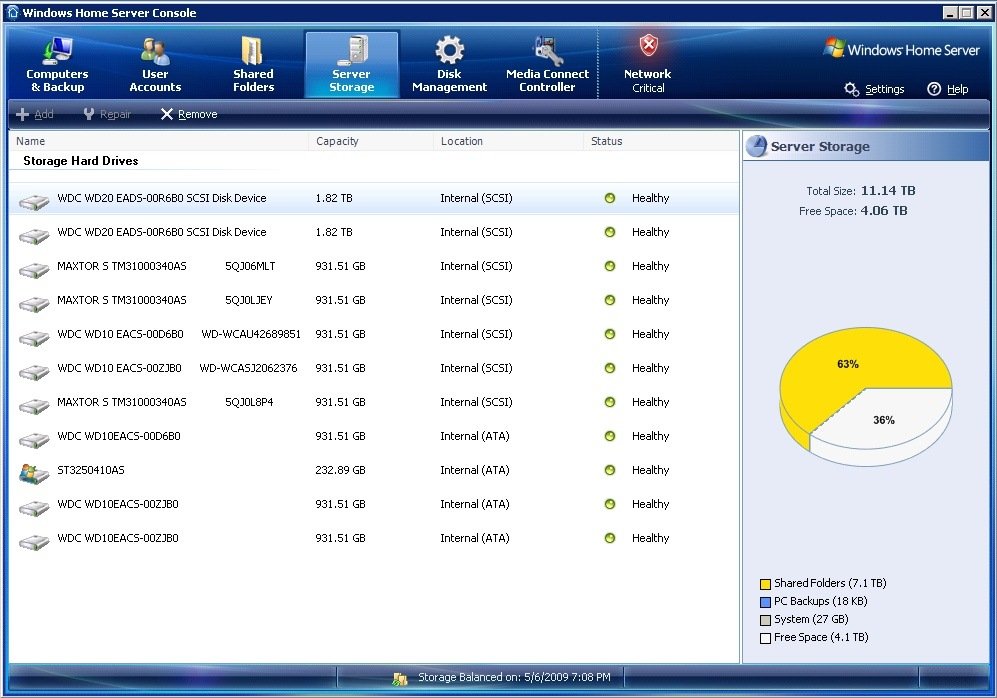Click drive icon for MAXTOR 5QJ0LJEY
The width and height of the screenshot is (997, 698).
(x=34, y=304)
